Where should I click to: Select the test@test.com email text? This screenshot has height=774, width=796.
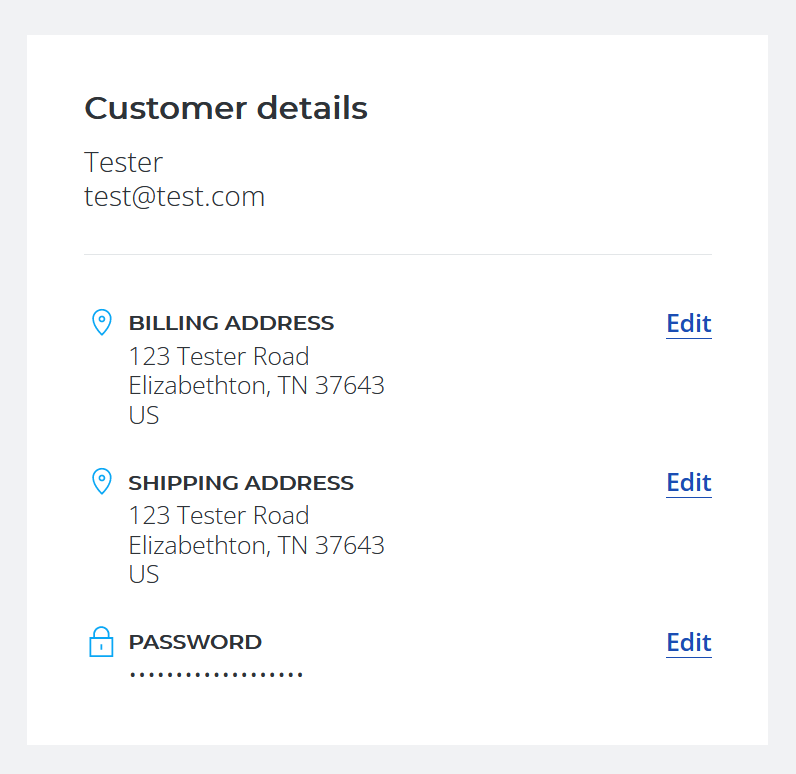[x=175, y=196]
